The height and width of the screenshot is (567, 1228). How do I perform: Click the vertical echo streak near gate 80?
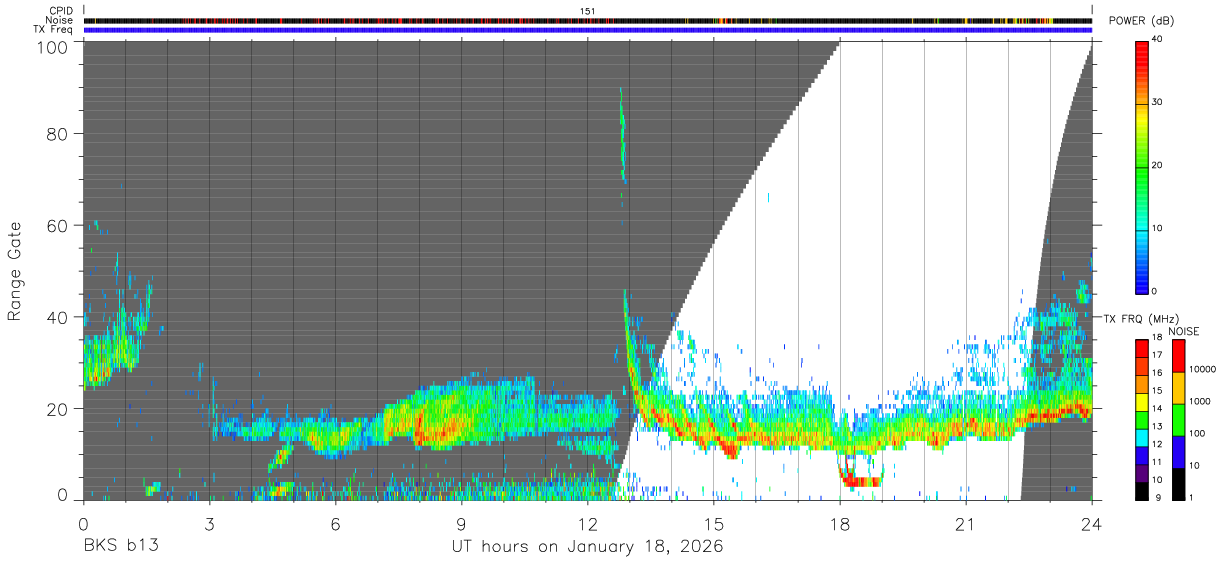(x=622, y=135)
